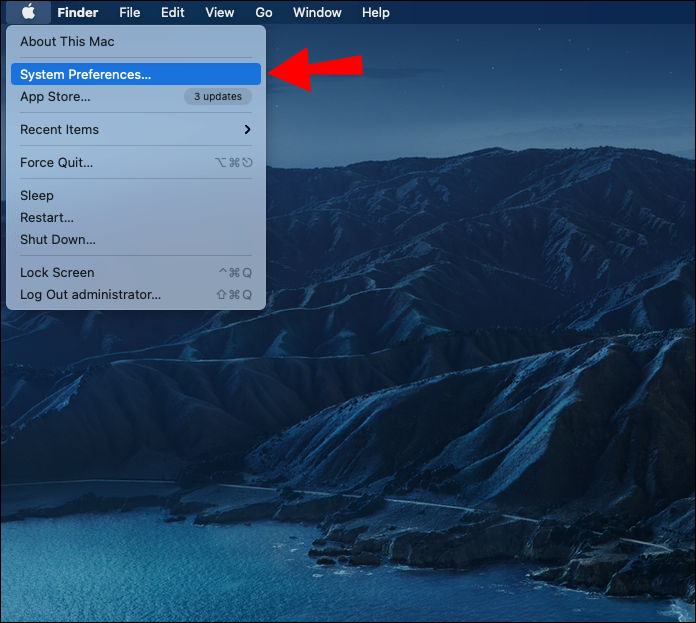Open App Store… menu entry
Viewport: 696px width, 623px height.
tap(136, 96)
